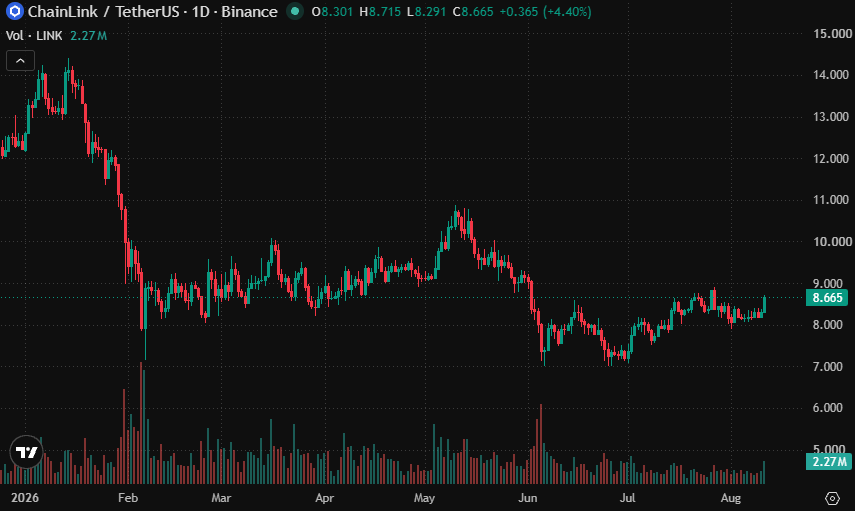
Task: Click the ChainLink / TetherUS symbol title
Action: point(104,11)
